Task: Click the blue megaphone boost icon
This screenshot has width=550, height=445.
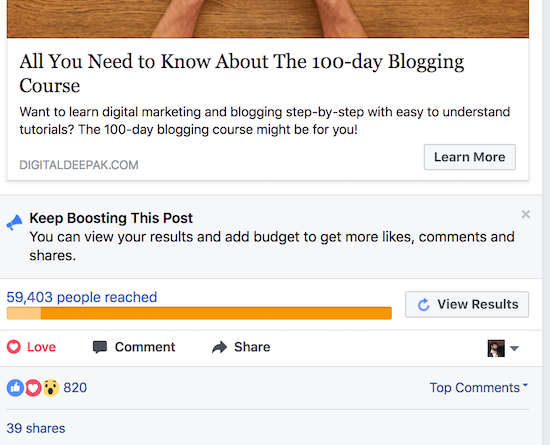Action: click(x=14, y=222)
